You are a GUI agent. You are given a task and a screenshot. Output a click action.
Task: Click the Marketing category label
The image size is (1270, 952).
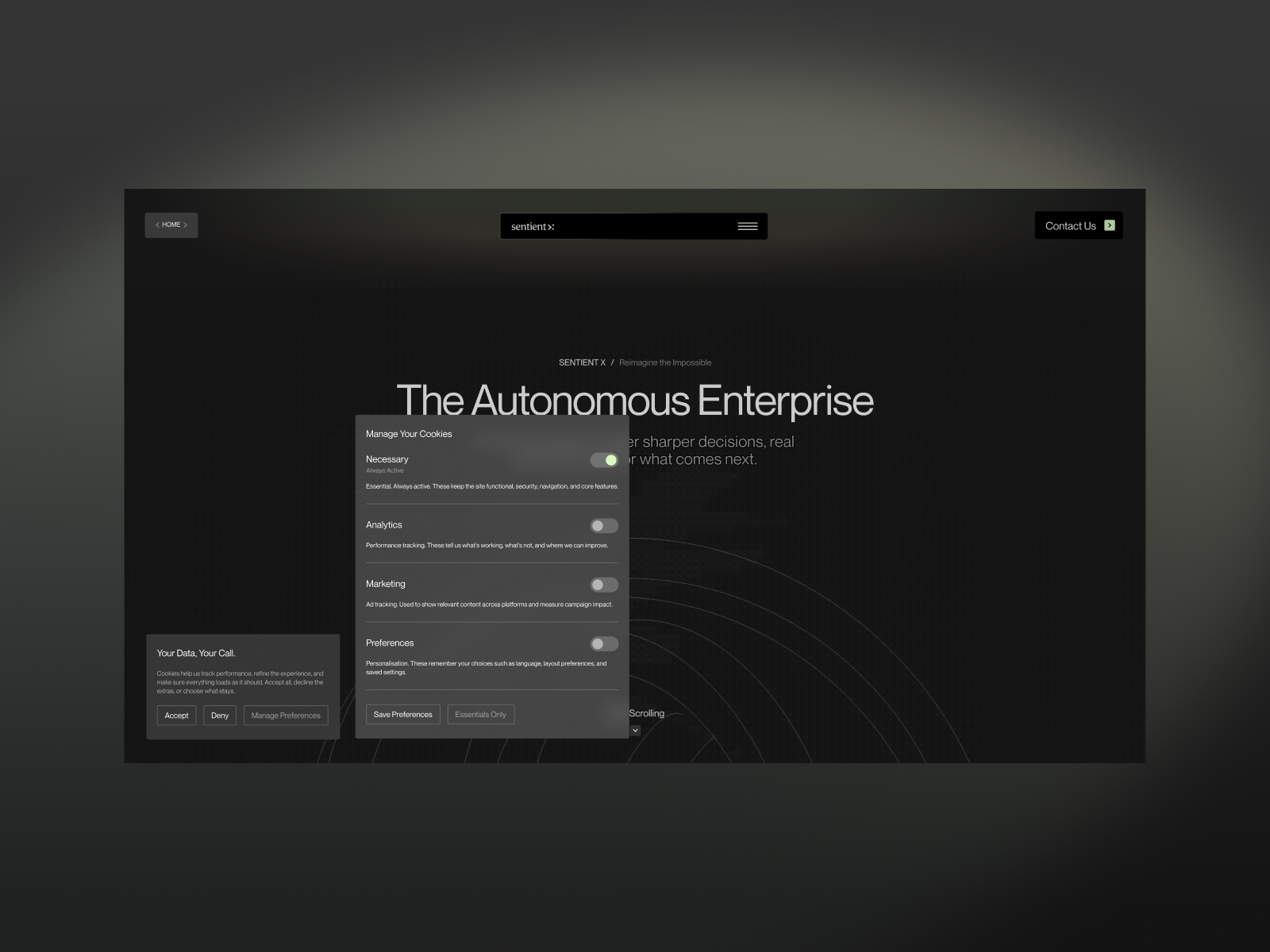[386, 584]
